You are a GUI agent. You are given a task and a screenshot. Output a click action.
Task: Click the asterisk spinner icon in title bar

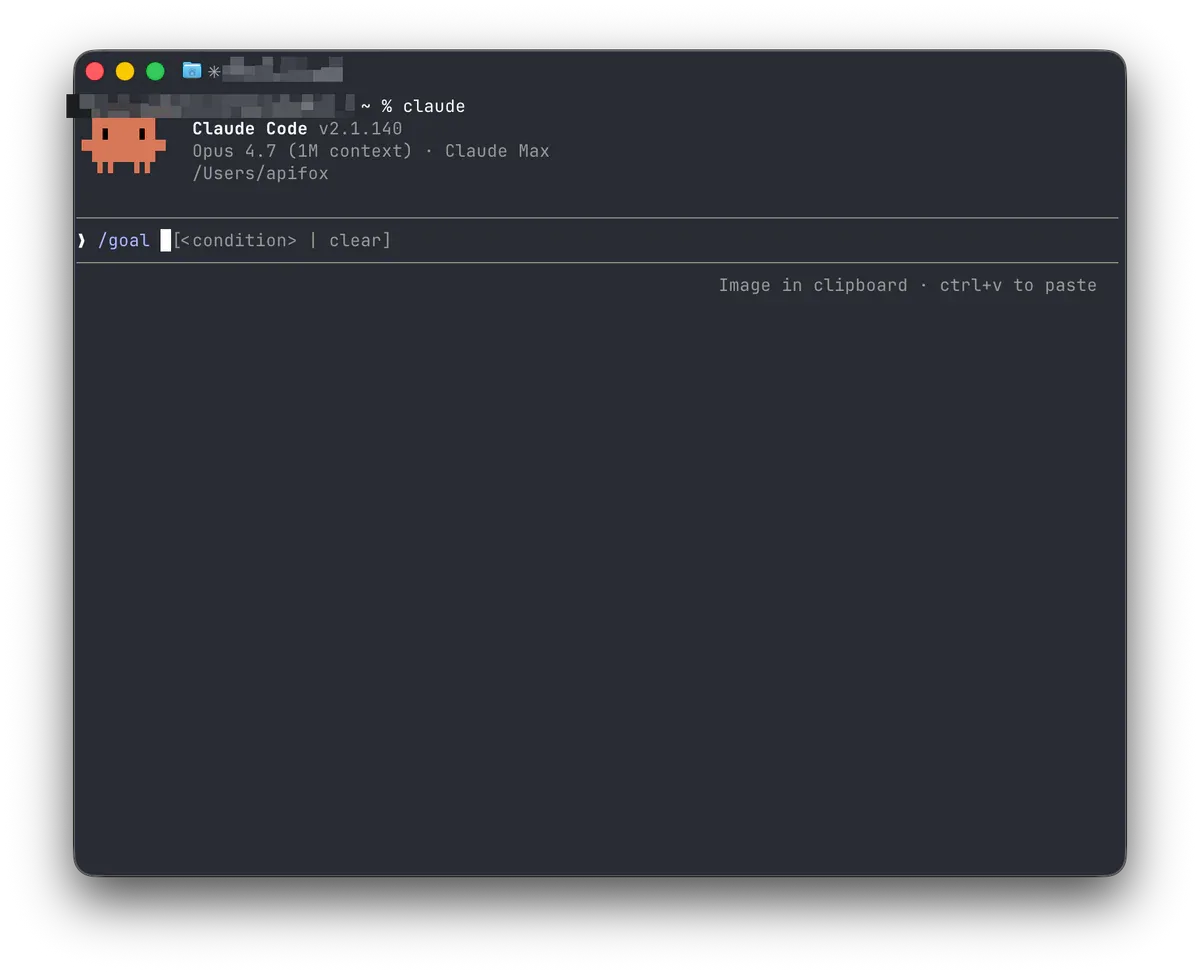point(214,71)
